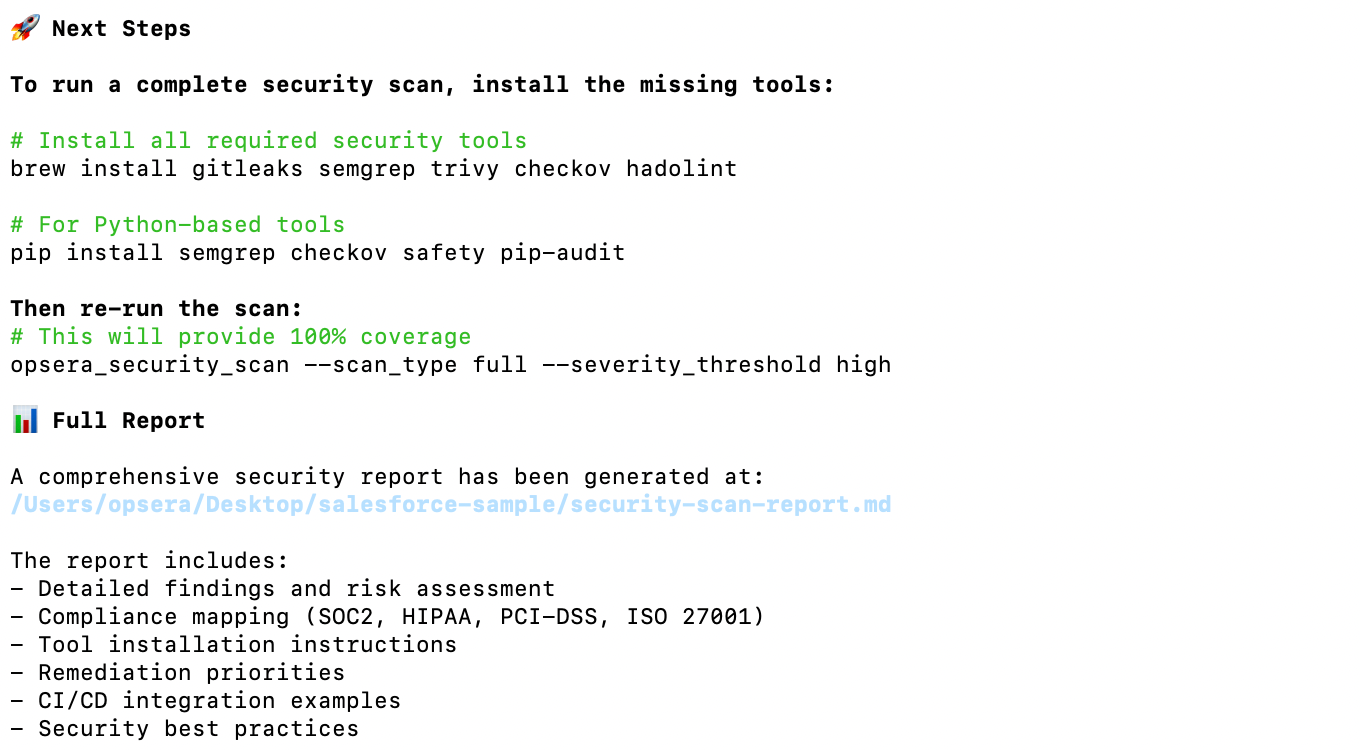Image resolution: width=1360 pixels, height=750 pixels.
Task: Click the "CI/CD integration examples" bullet
Action: tap(219, 701)
